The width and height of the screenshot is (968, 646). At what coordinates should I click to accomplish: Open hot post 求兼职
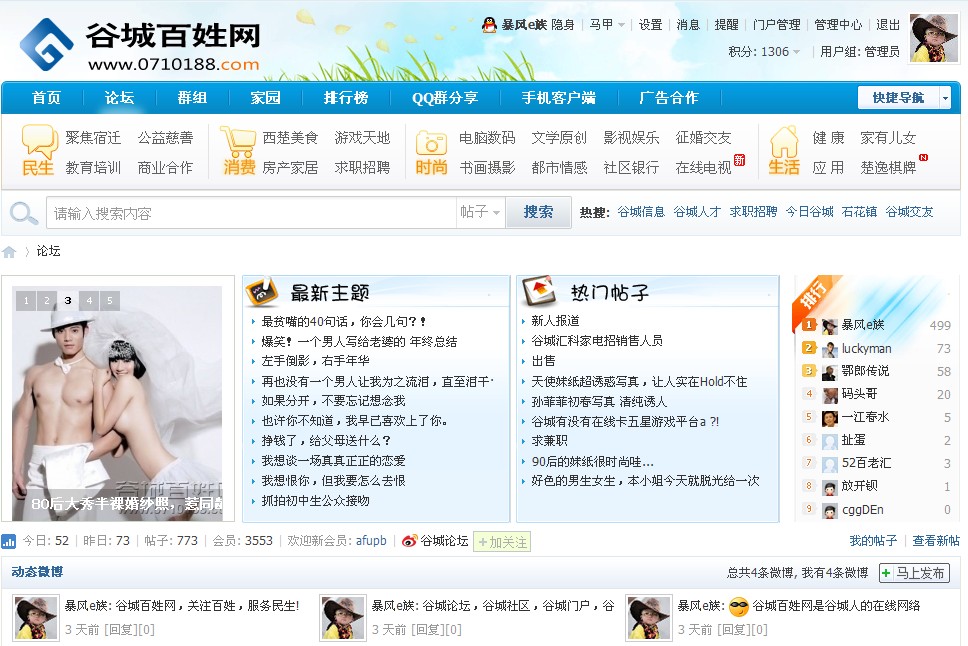(x=549, y=441)
